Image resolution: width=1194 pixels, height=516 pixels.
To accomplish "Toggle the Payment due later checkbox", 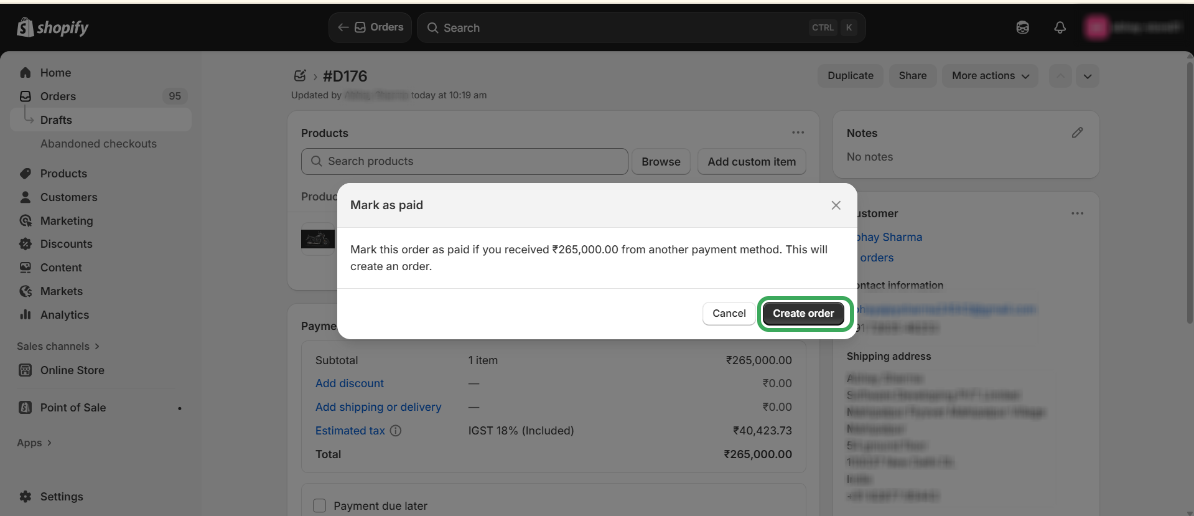I will click(320, 506).
